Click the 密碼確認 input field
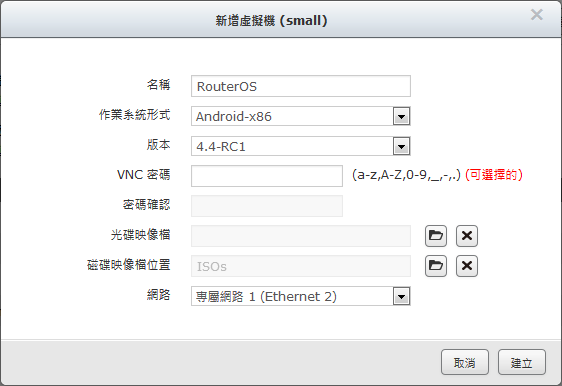This screenshot has height=386, width=562. [x=267, y=206]
